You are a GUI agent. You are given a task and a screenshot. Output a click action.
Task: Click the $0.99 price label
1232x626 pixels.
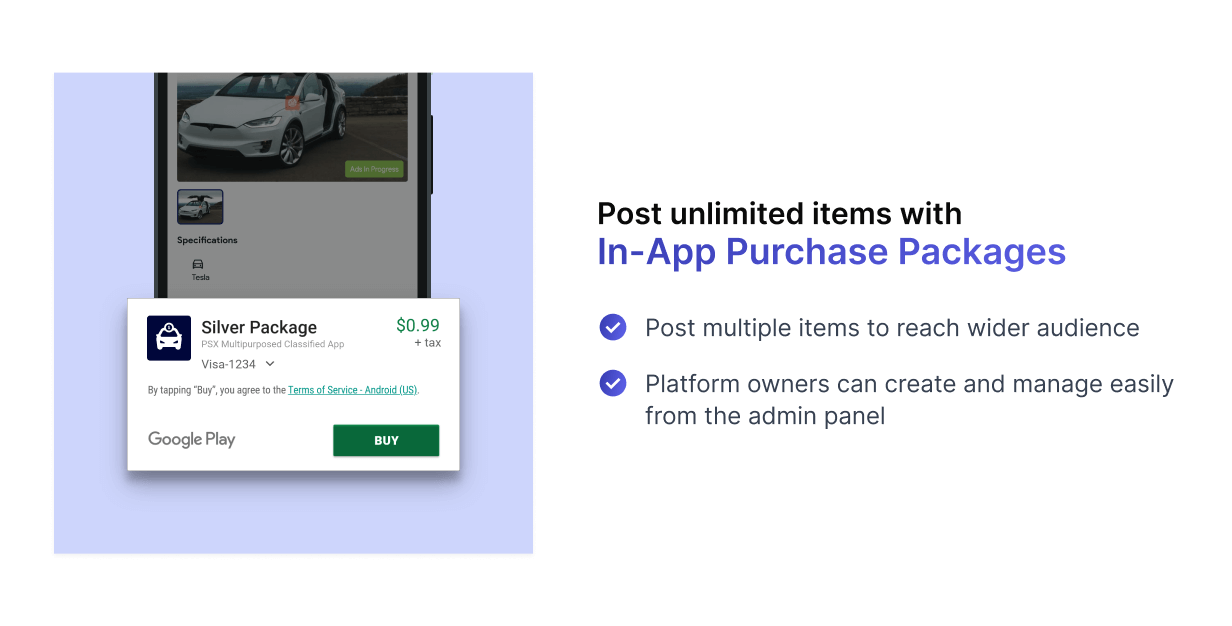(x=417, y=325)
